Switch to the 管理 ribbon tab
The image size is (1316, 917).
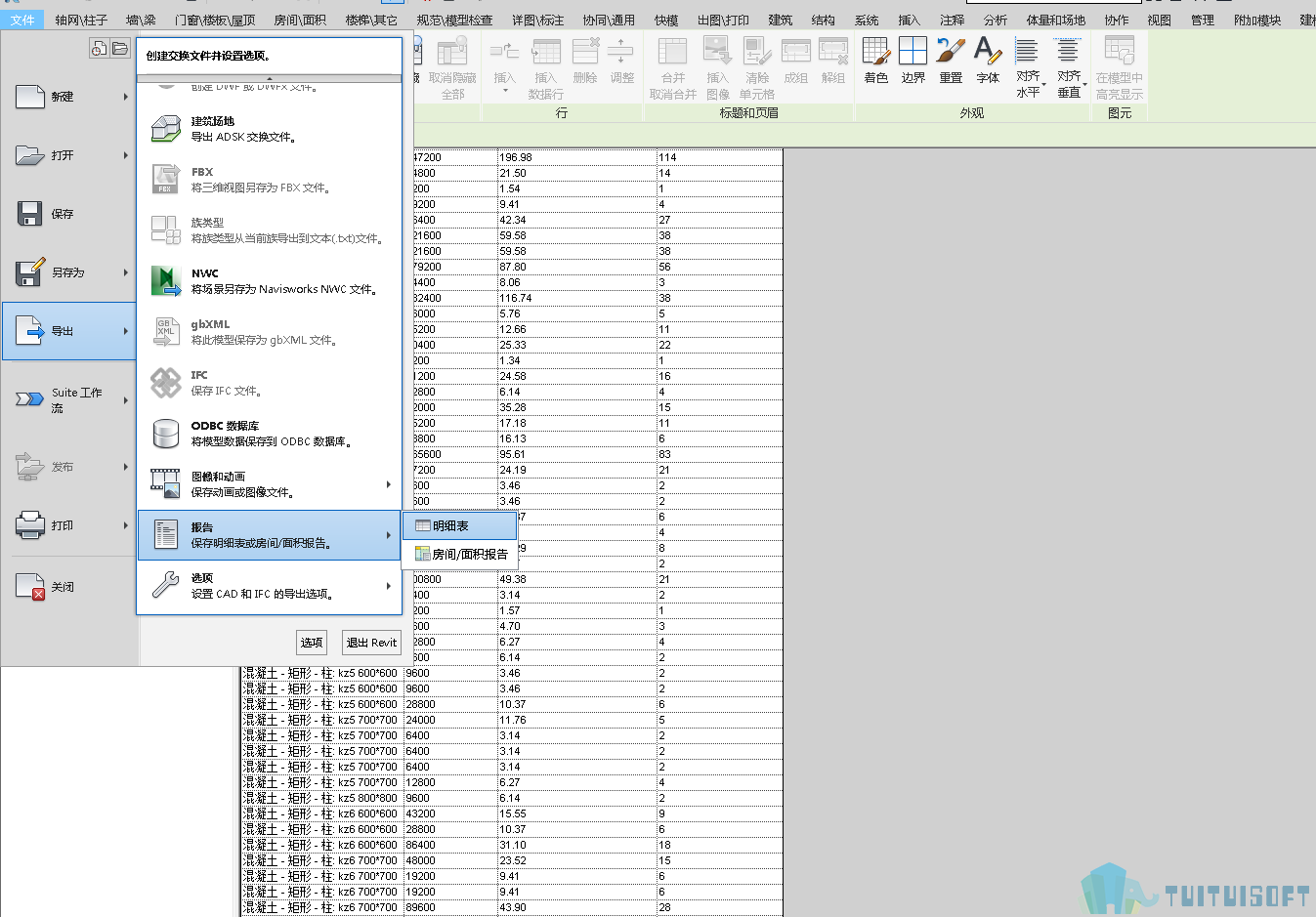[x=1203, y=20]
